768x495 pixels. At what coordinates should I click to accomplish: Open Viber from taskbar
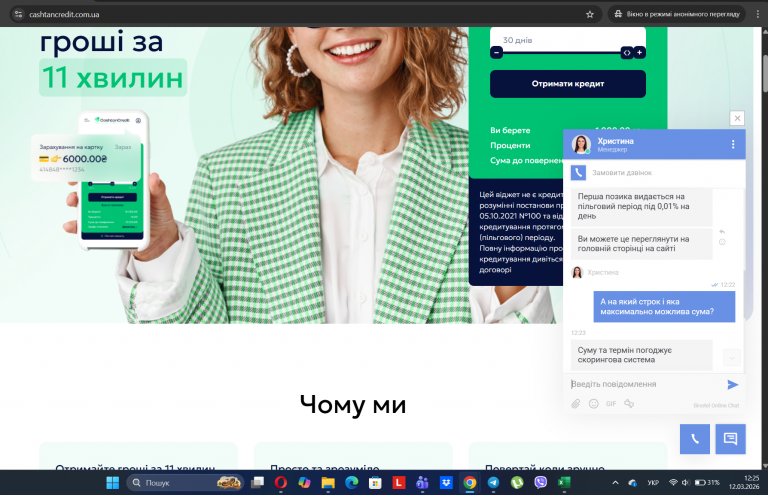pyautogui.click(x=540, y=483)
